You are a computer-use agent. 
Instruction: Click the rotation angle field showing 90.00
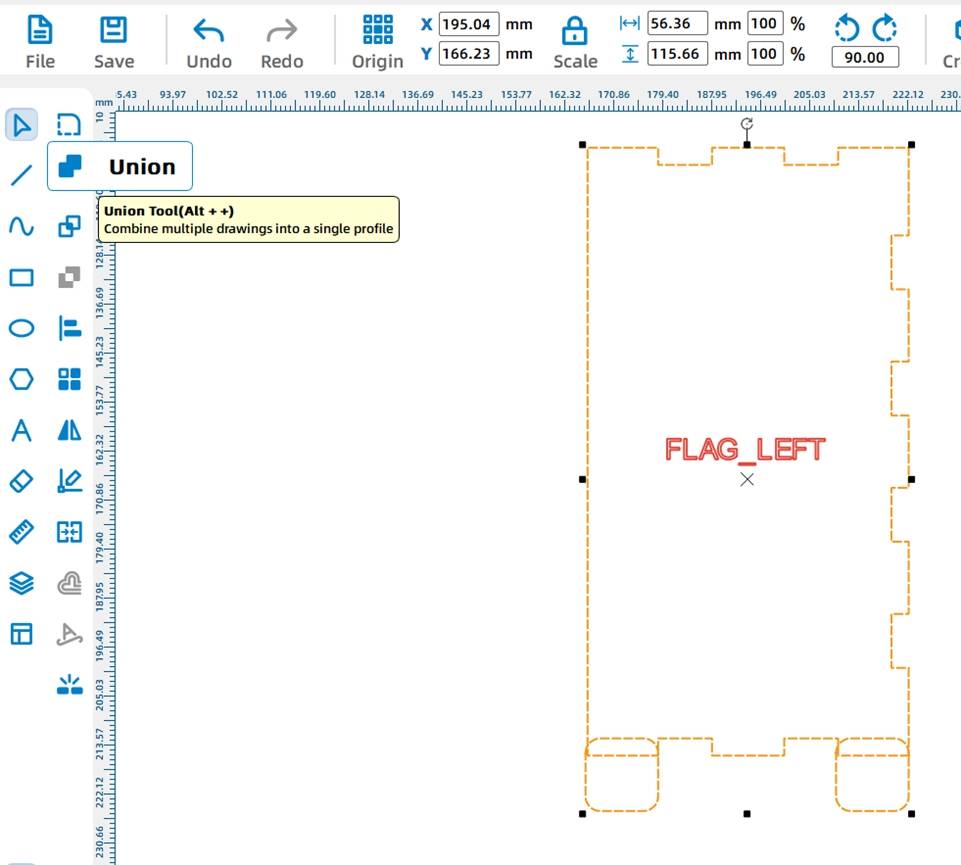865,58
